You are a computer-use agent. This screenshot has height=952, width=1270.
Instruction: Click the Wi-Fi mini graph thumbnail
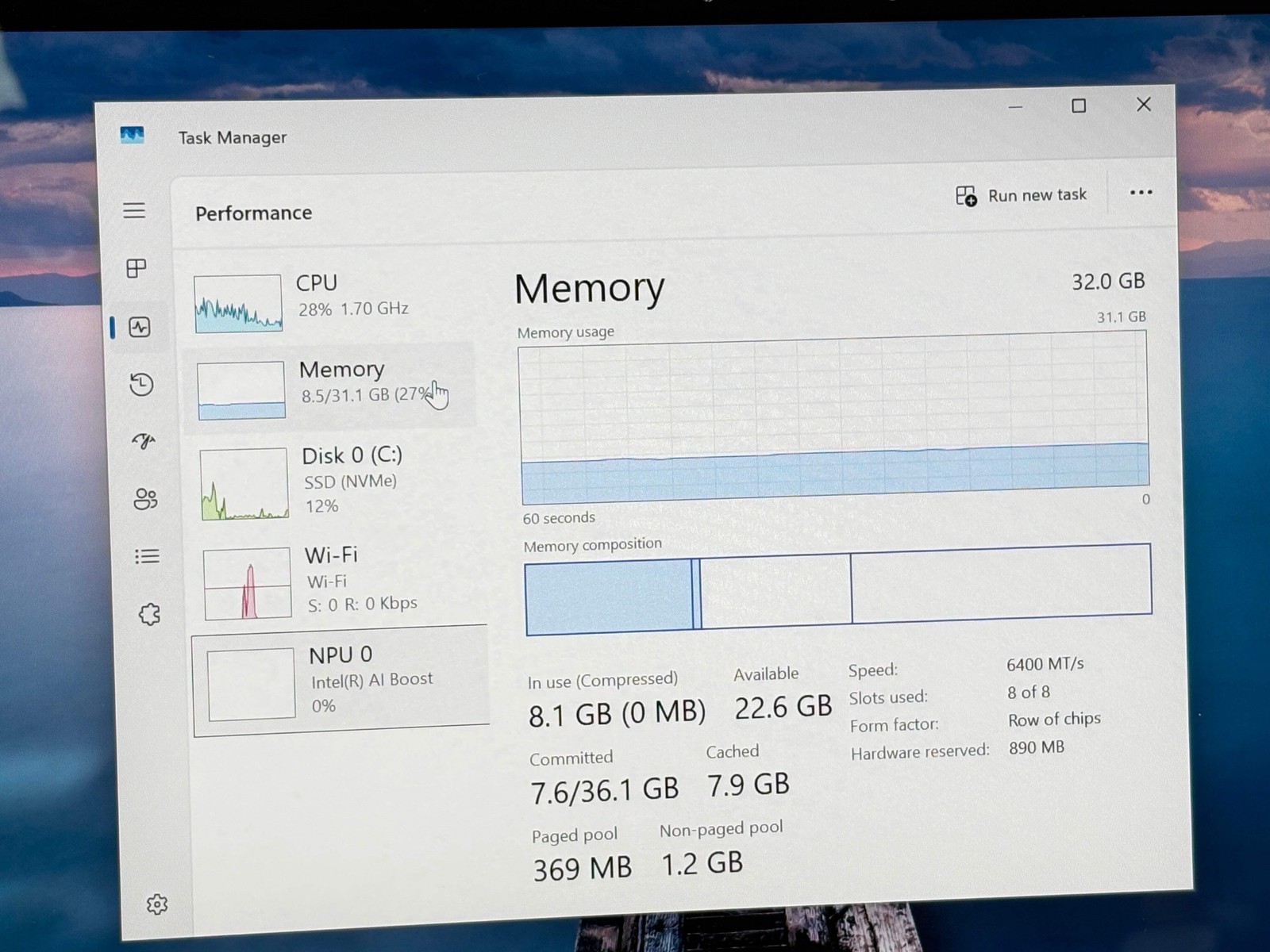[248, 583]
